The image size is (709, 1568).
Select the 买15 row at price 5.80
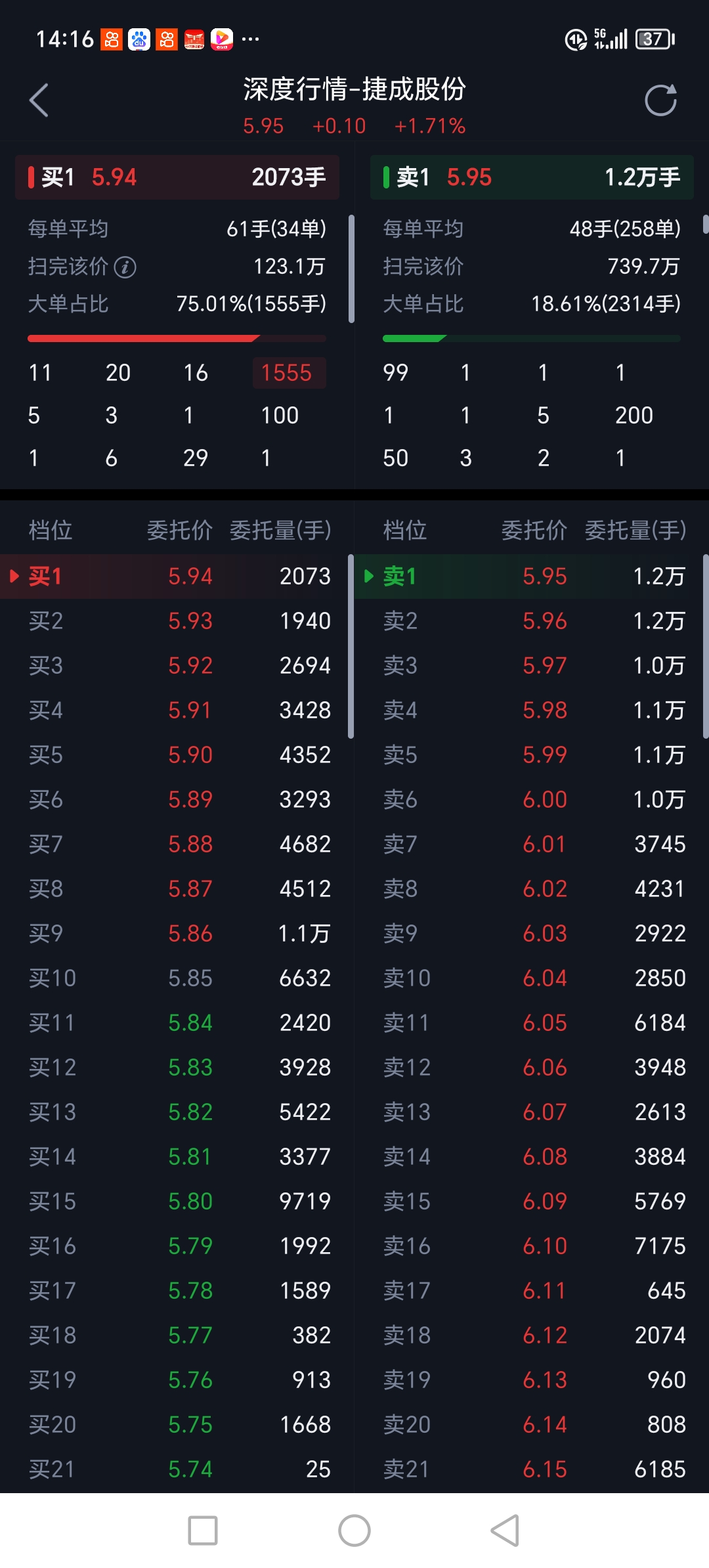tap(177, 1202)
